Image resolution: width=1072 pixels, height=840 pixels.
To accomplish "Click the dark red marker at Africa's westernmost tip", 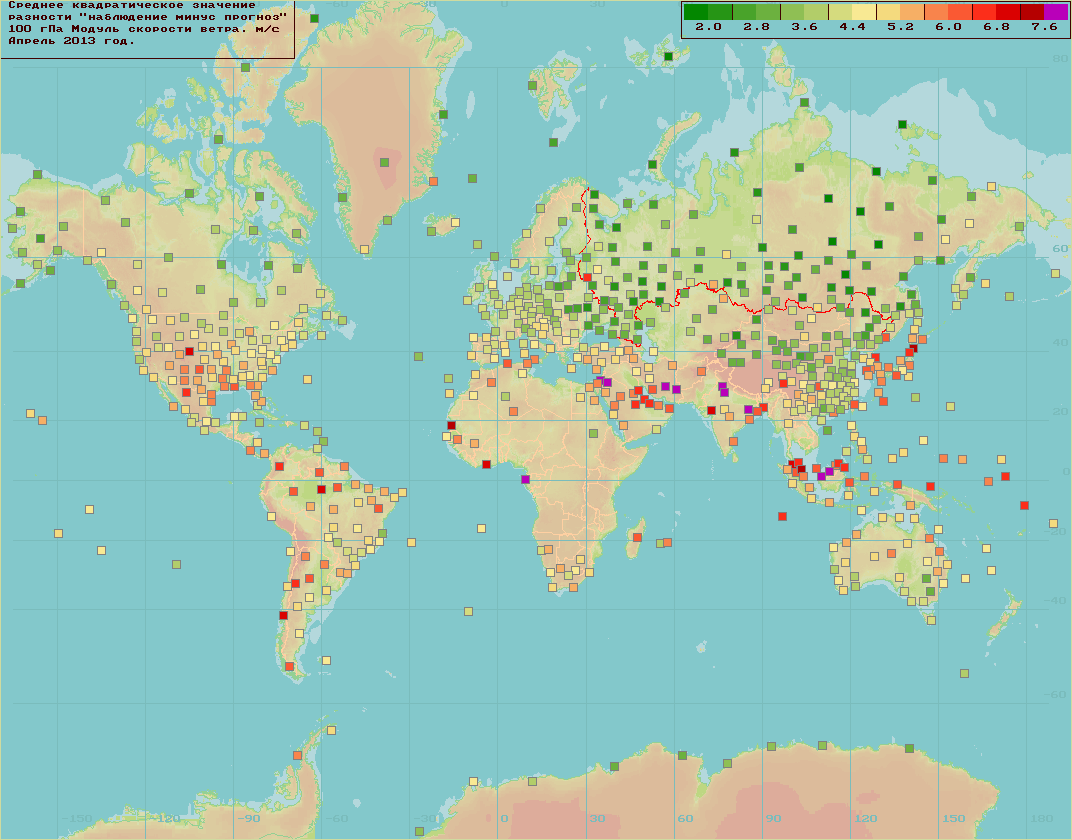I will coord(451,425).
